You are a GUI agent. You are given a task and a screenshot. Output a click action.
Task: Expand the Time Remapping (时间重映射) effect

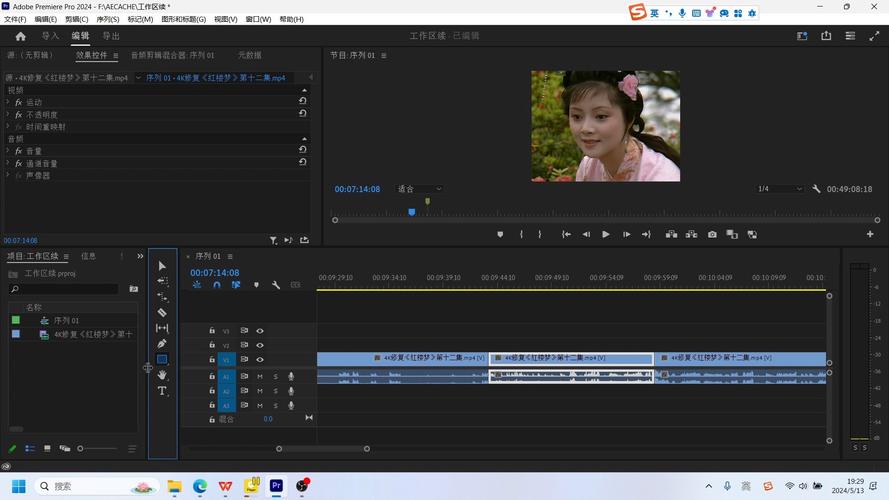coord(8,127)
